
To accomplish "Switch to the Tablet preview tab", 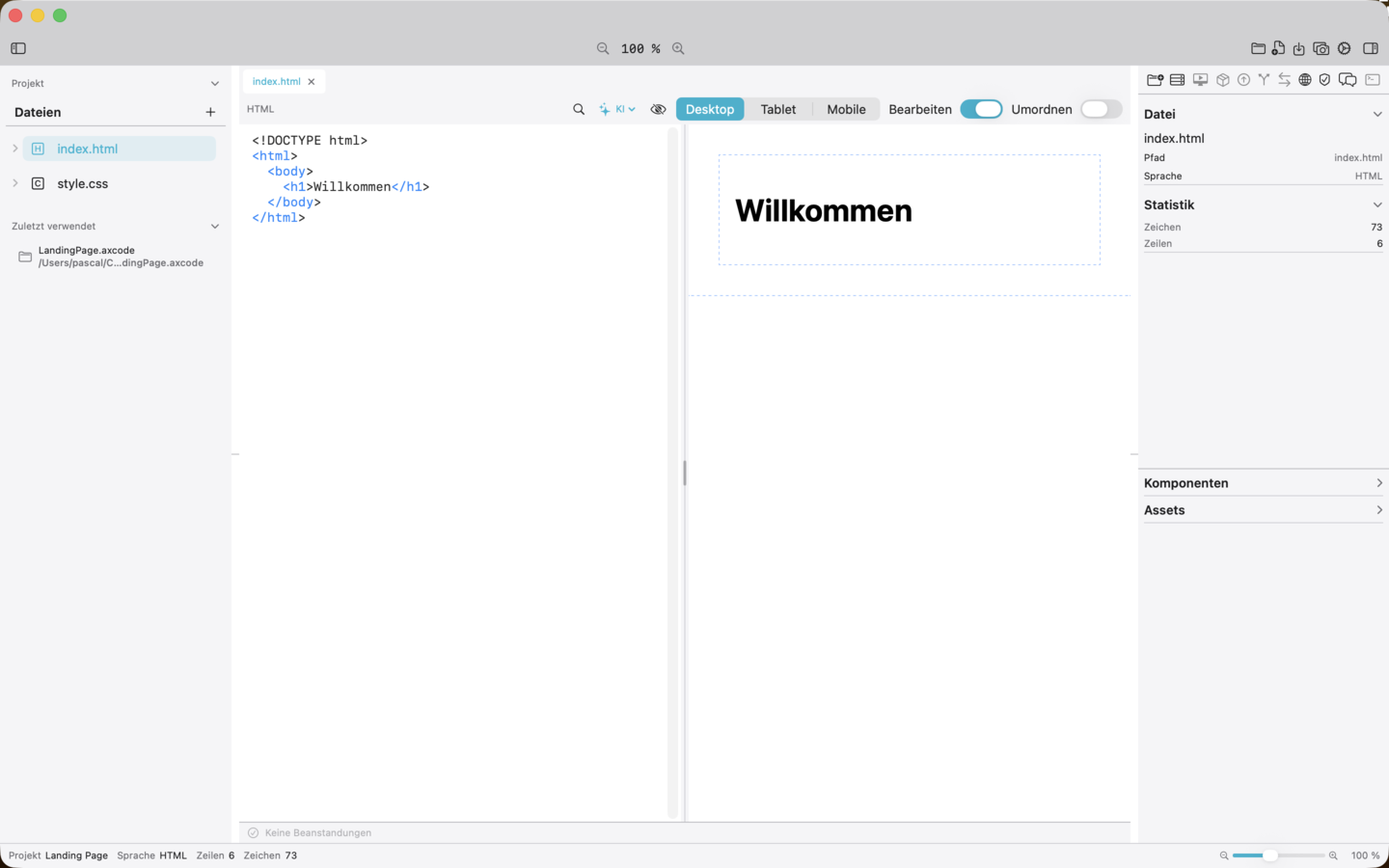I will tap(778, 109).
